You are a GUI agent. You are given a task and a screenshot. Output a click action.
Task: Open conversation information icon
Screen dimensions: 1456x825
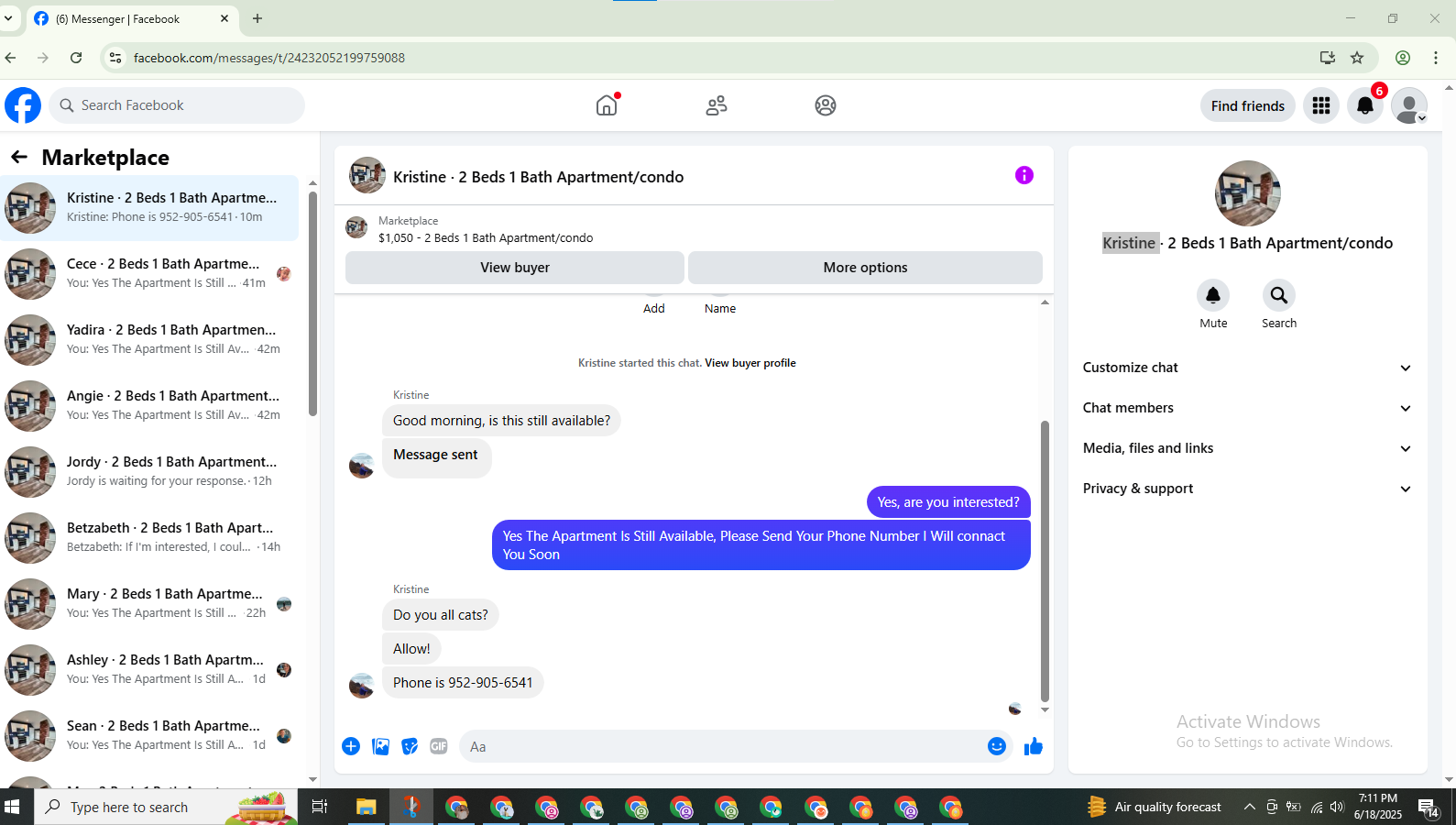[1024, 175]
